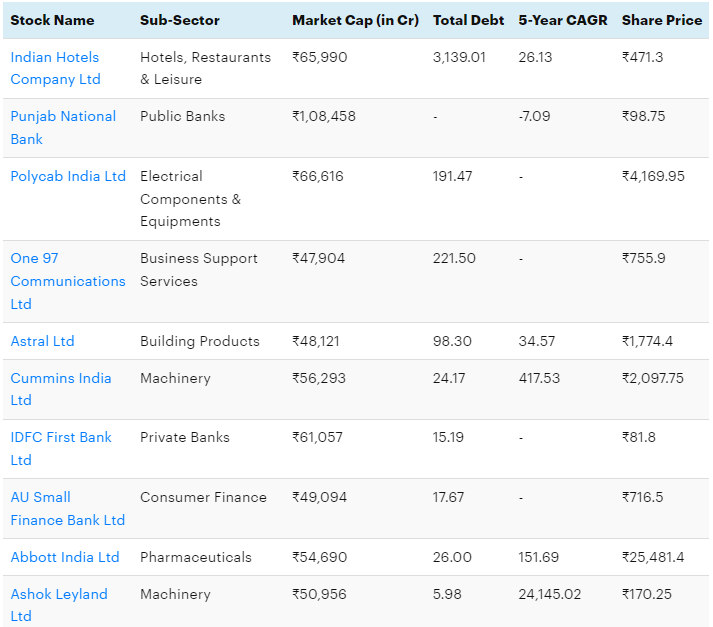The height and width of the screenshot is (627, 713).
Task: Click the Share Price column header
Action: click(x=662, y=20)
